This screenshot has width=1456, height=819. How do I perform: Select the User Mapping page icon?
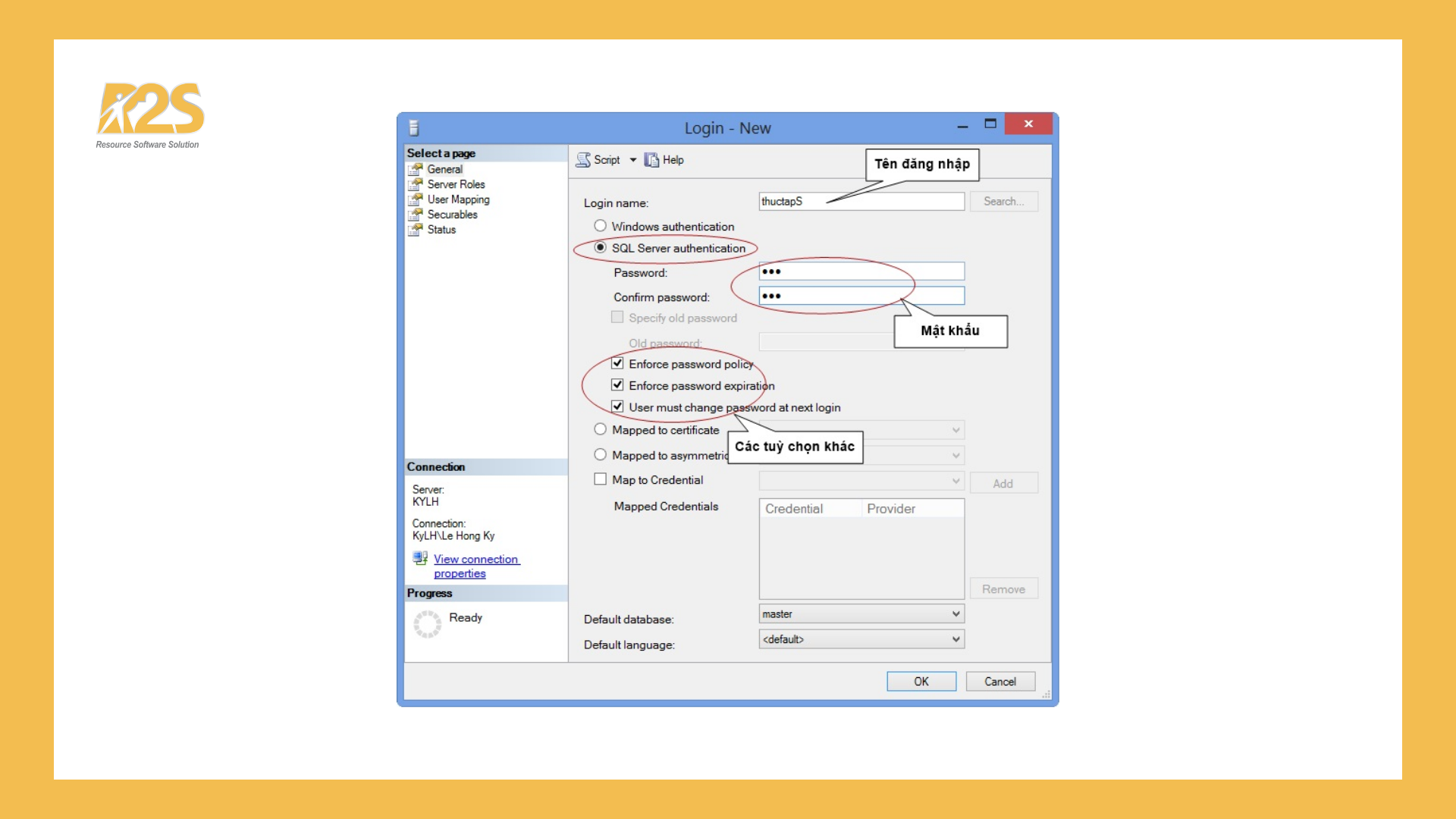coord(416,199)
